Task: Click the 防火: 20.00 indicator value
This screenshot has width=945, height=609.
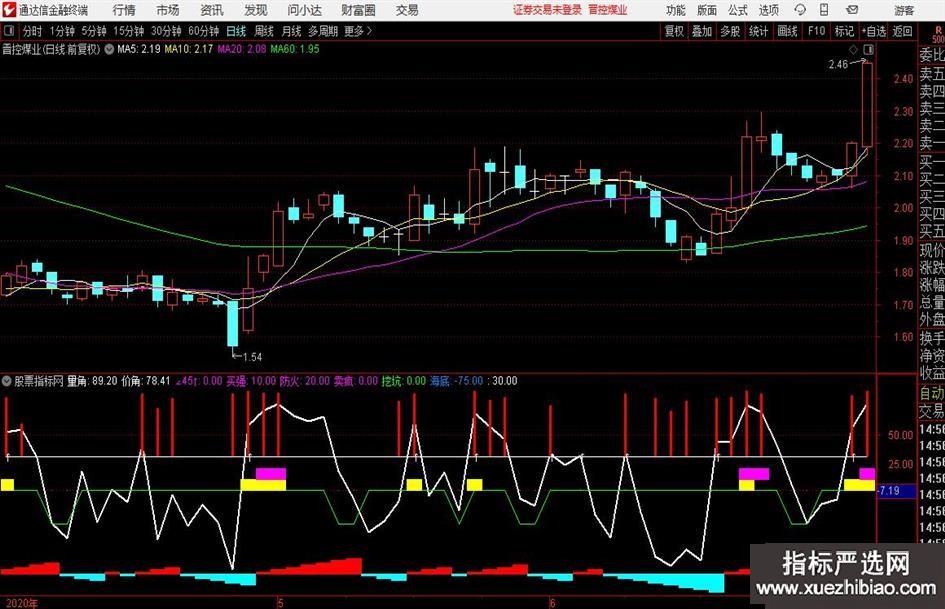Action: point(304,381)
